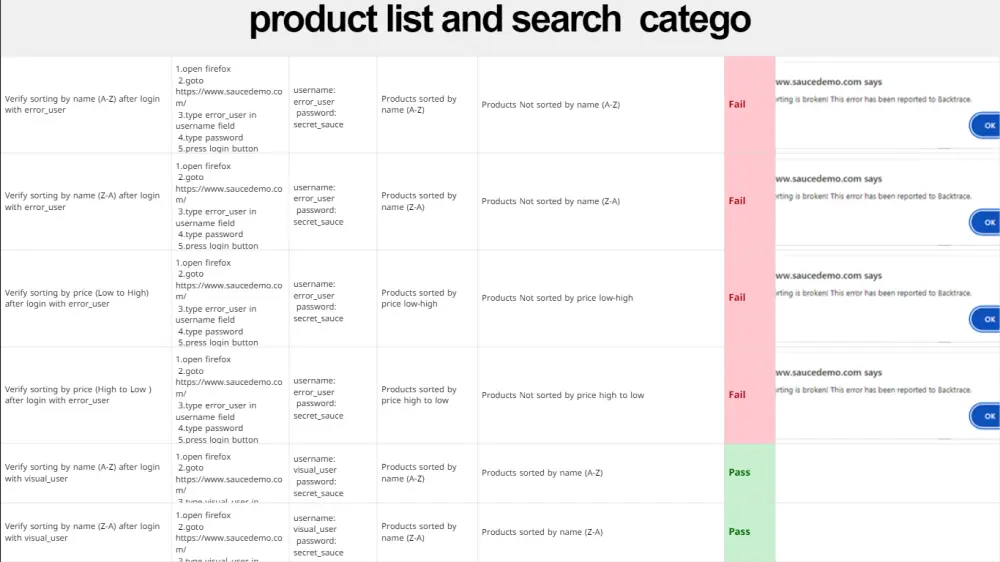The width and height of the screenshot is (1000, 562).
Task: Select 'Verify sorting by name (A-Z)' error_user cell
Action: coord(84,104)
